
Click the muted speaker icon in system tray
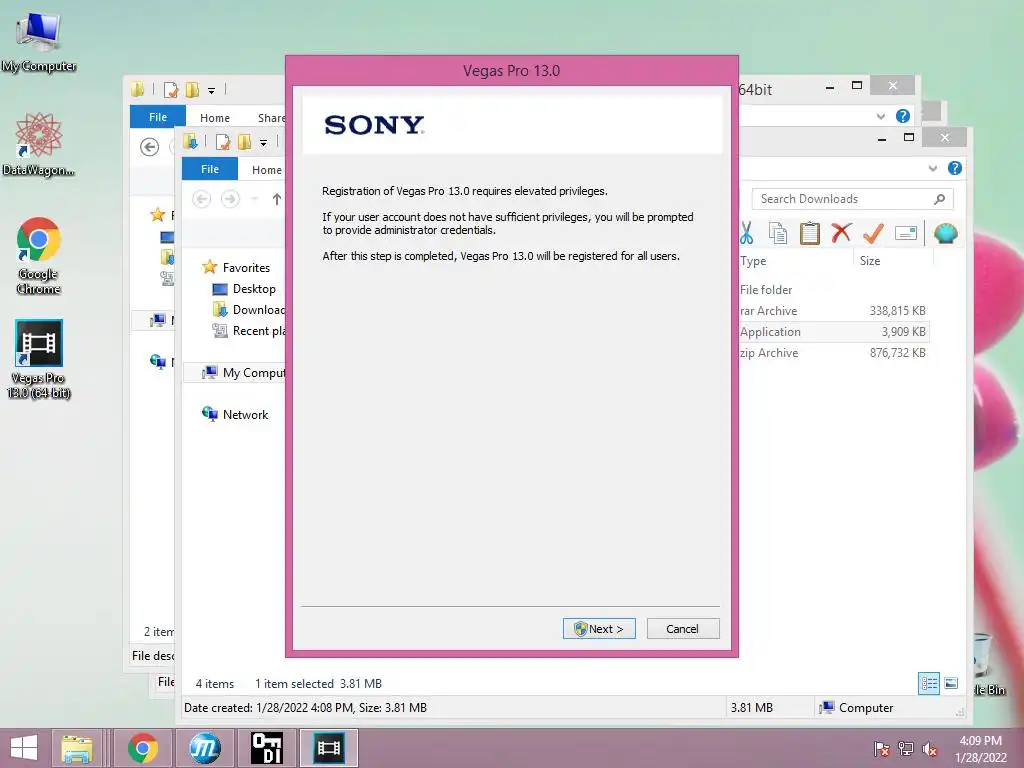tap(930, 749)
